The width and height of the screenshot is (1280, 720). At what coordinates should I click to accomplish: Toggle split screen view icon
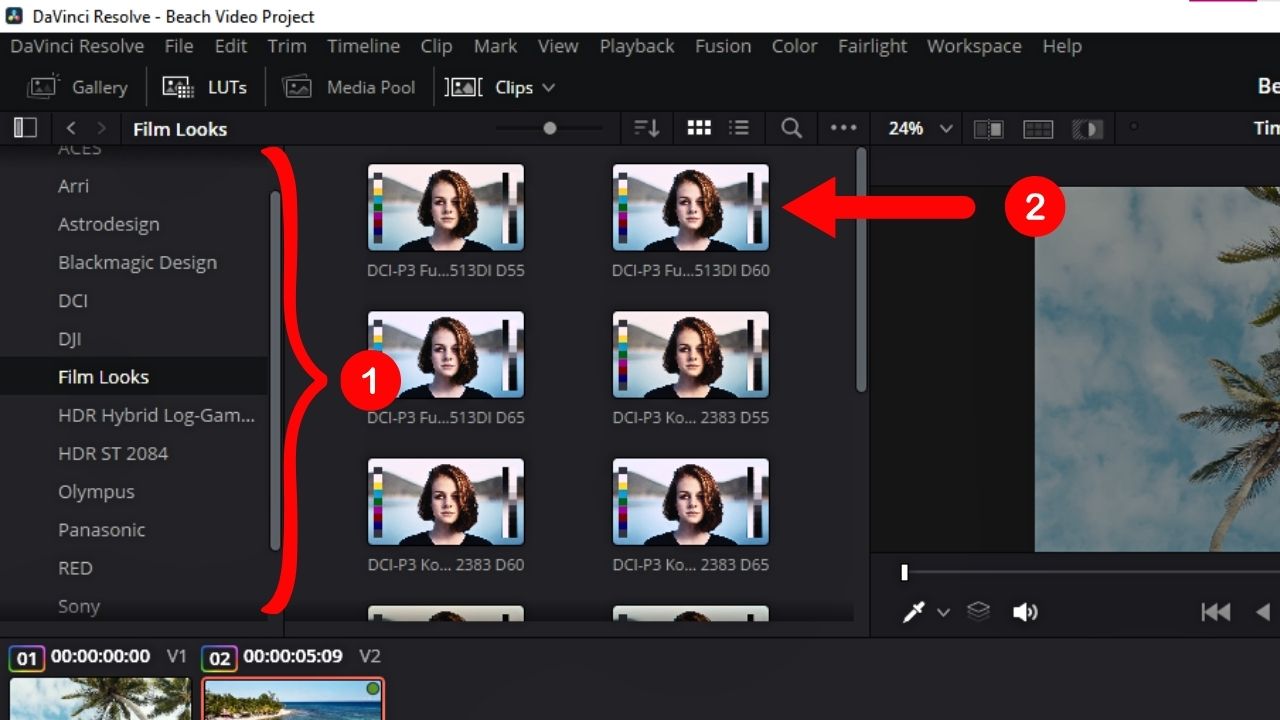point(1038,129)
